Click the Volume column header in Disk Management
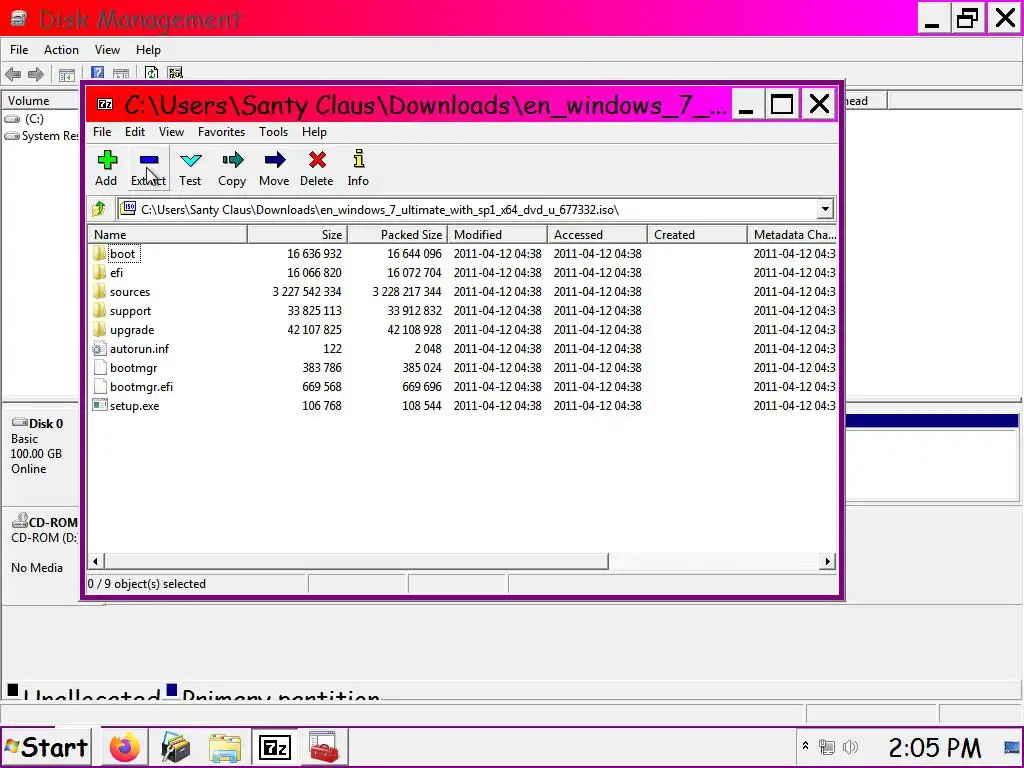The height and width of the screenshot is (768, 1024). tap(40, 101)
